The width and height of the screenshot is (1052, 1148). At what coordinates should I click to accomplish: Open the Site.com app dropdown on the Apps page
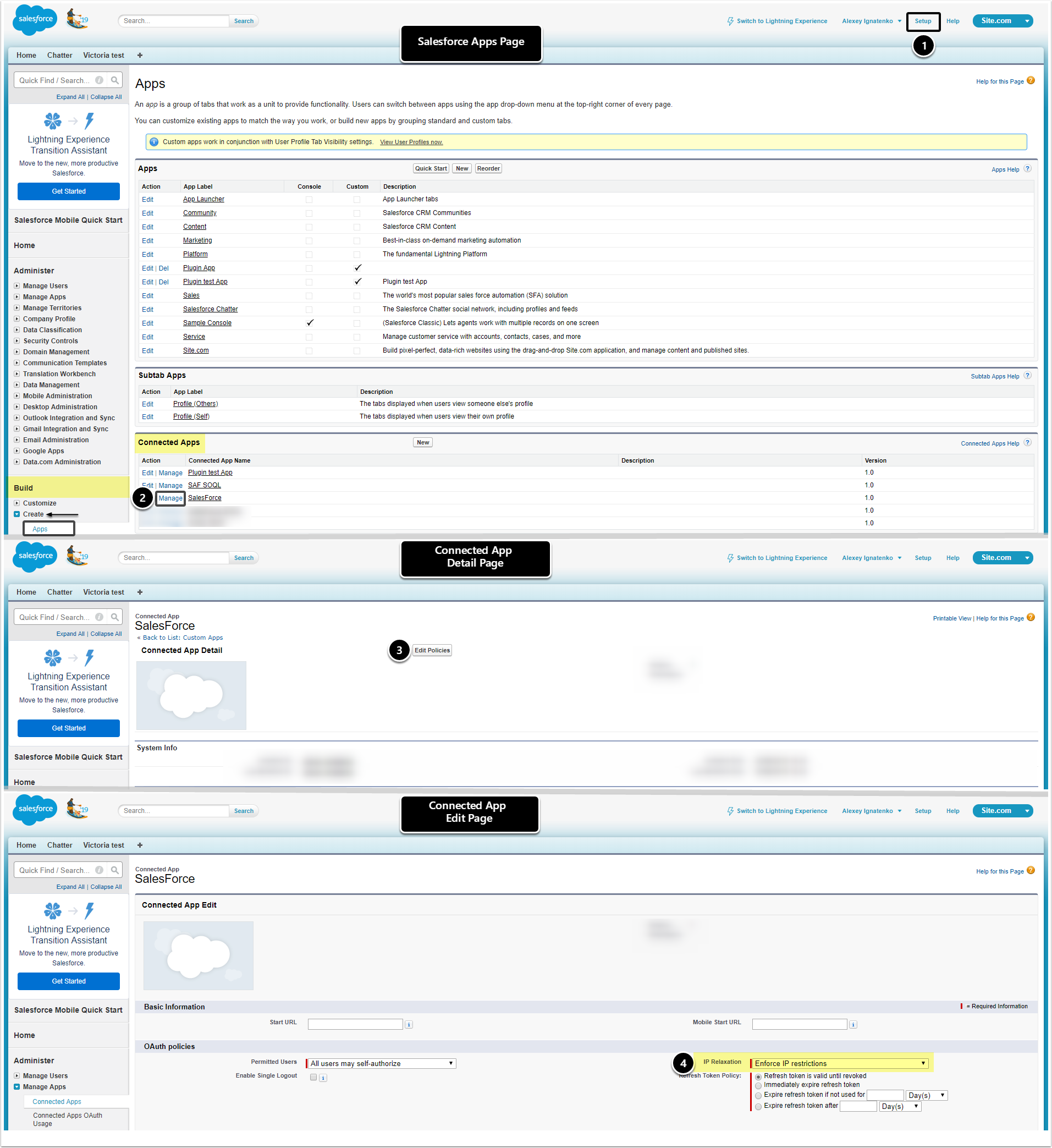coord(1027,21)
